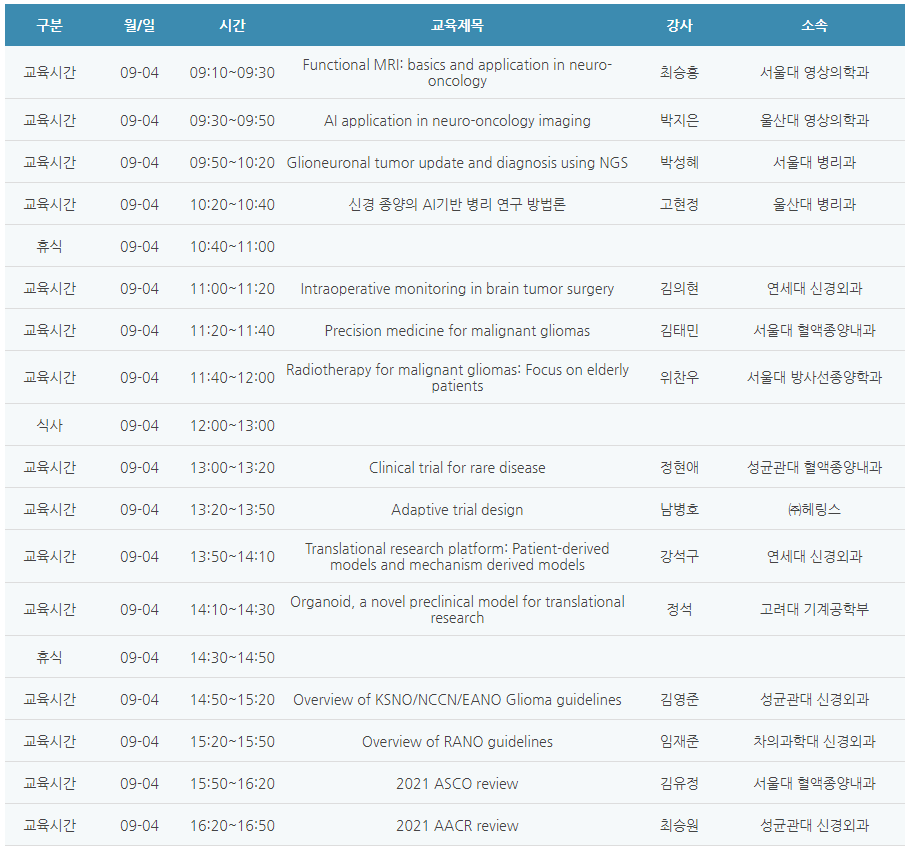Select Intraoperative monitoring in brain tumor surgery
The image size is (913, 856).
click(457, 288)
